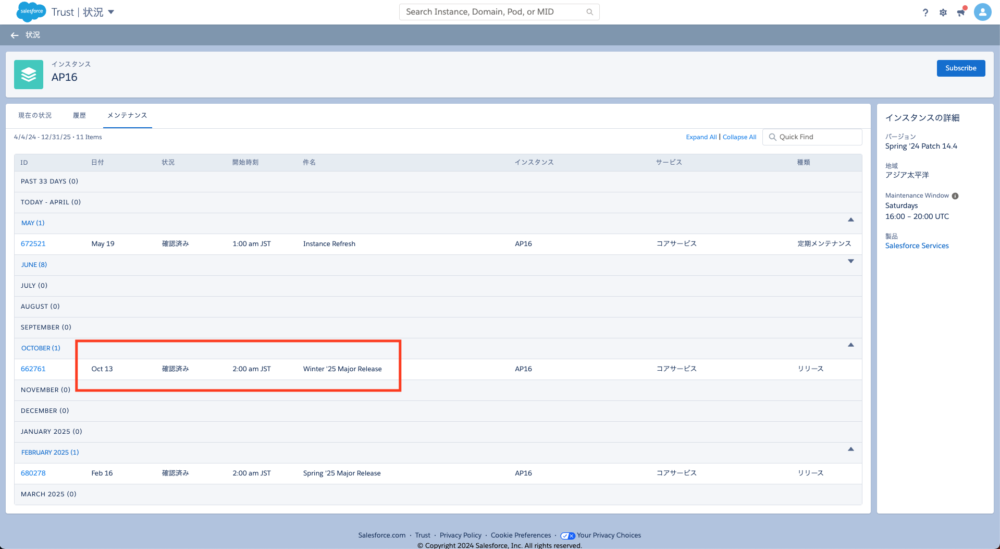Click the MARCH 2025 (0) row

(x=438, y=494)
